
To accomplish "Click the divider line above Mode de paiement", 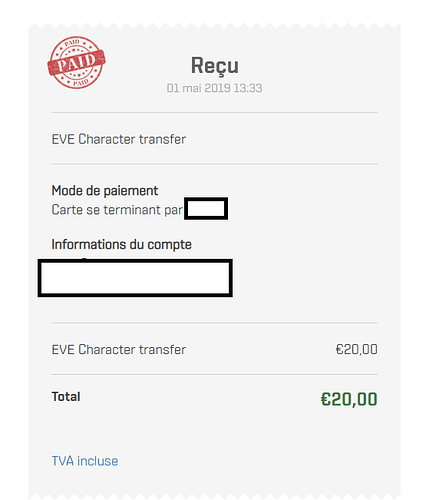I will coord(214,164).
